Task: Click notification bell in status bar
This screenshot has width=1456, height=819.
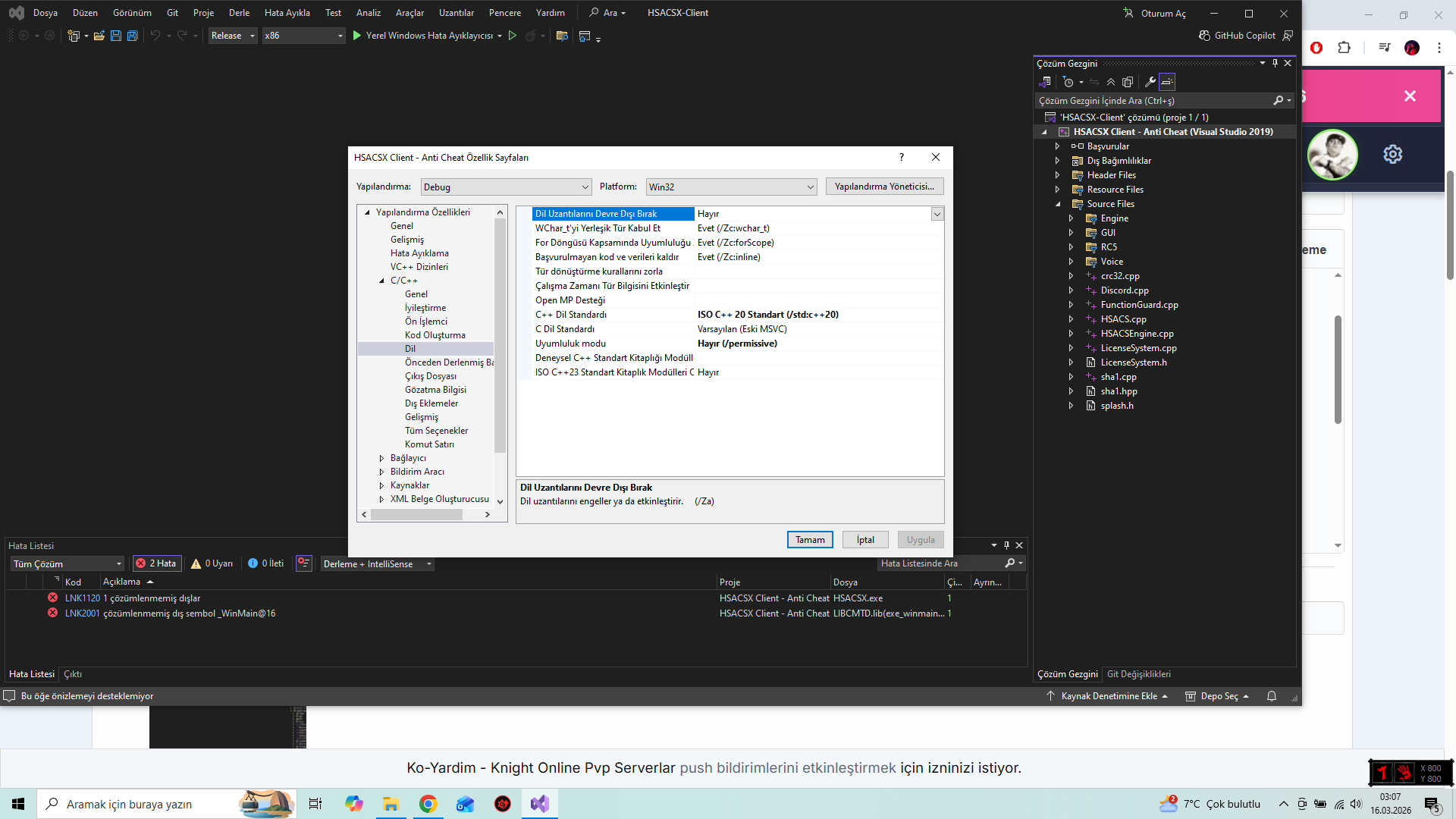Action: (1272, 696)
